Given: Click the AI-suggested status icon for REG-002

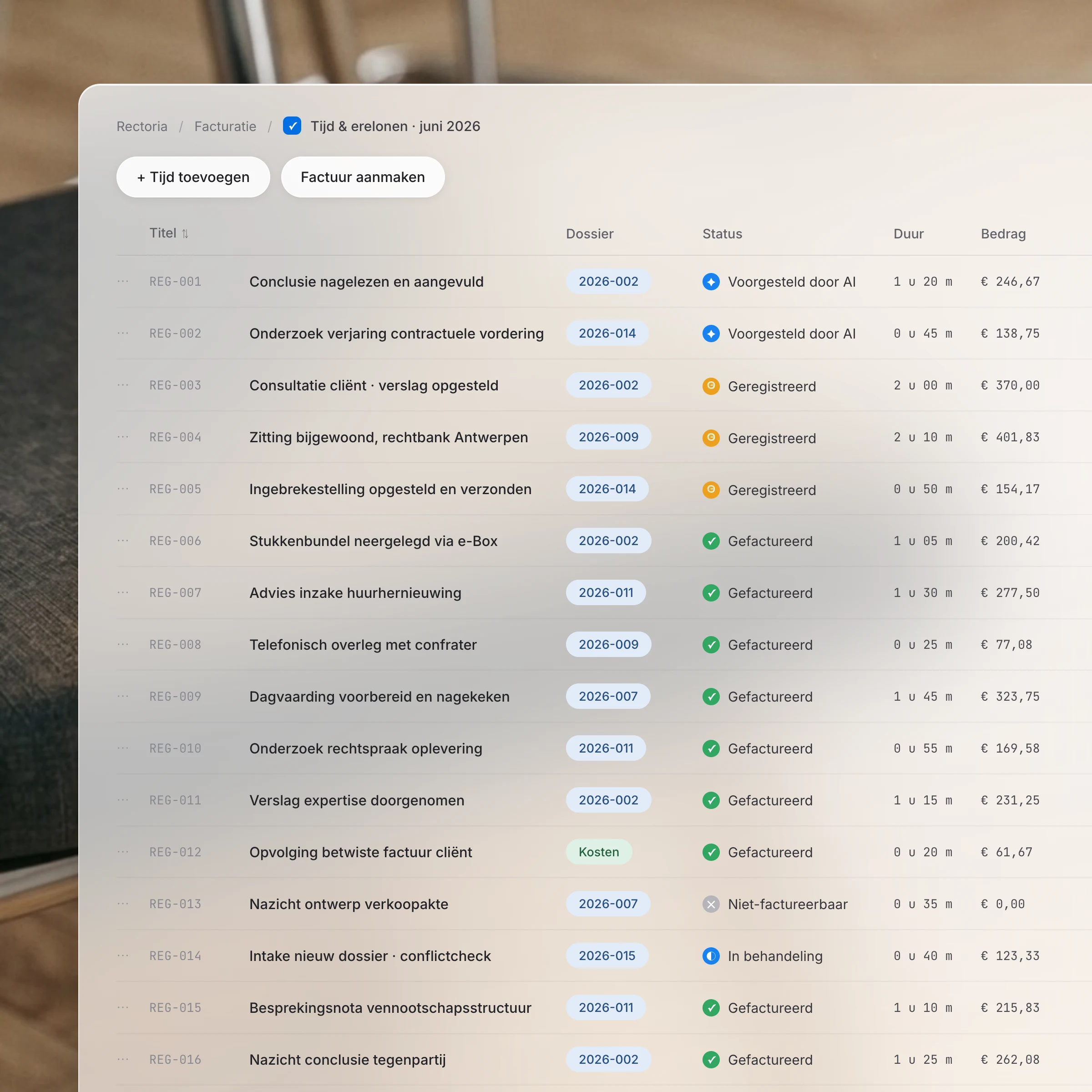Looking at the screenshot, I should tap(711, 334).
